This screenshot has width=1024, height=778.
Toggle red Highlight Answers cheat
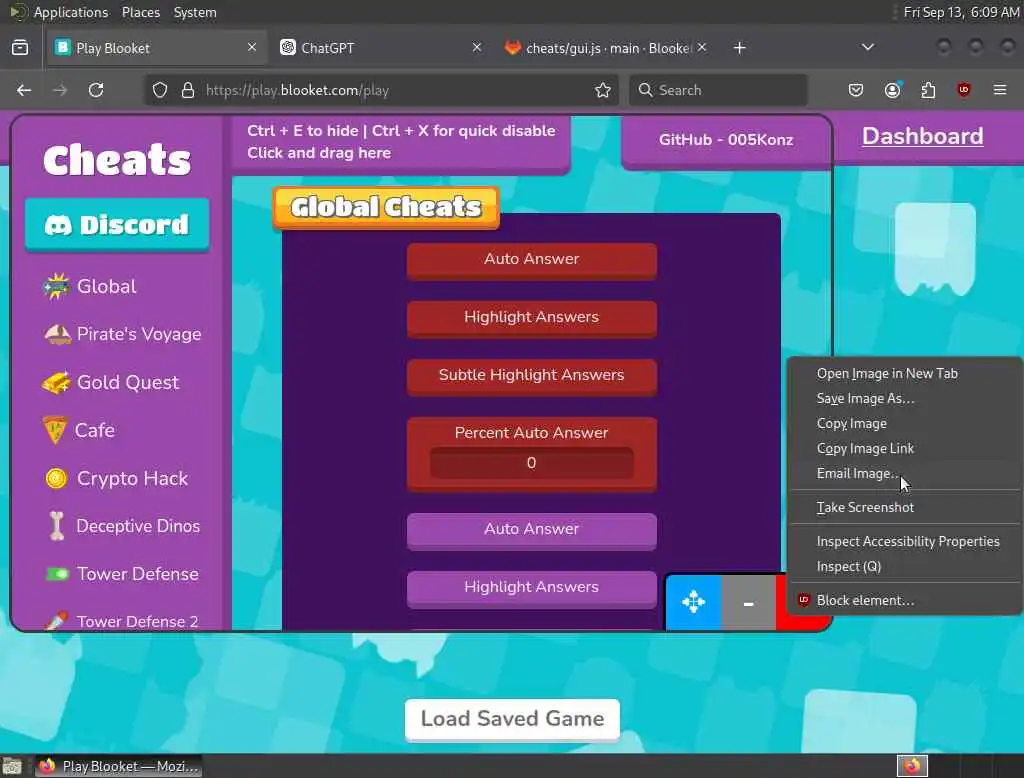tap(532, 318)
